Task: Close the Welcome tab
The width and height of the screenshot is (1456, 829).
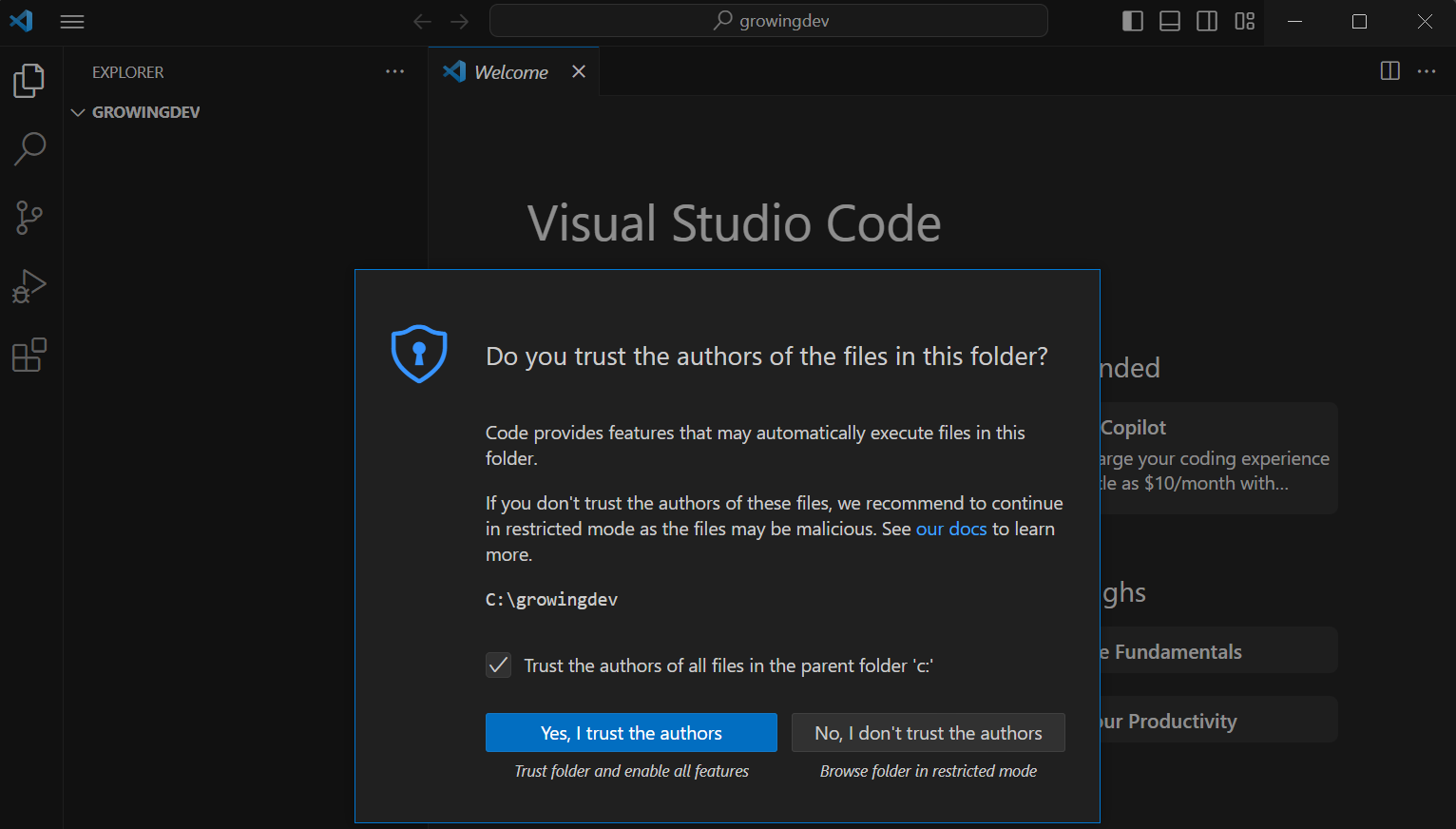Action: tap(579, 71)
